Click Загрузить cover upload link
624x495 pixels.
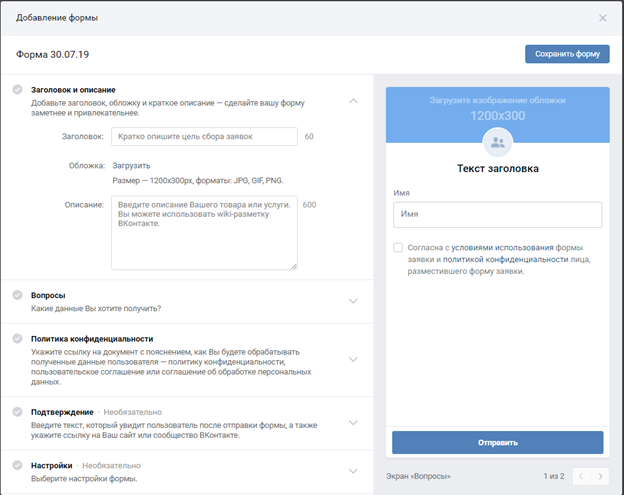tap(131, 166)
